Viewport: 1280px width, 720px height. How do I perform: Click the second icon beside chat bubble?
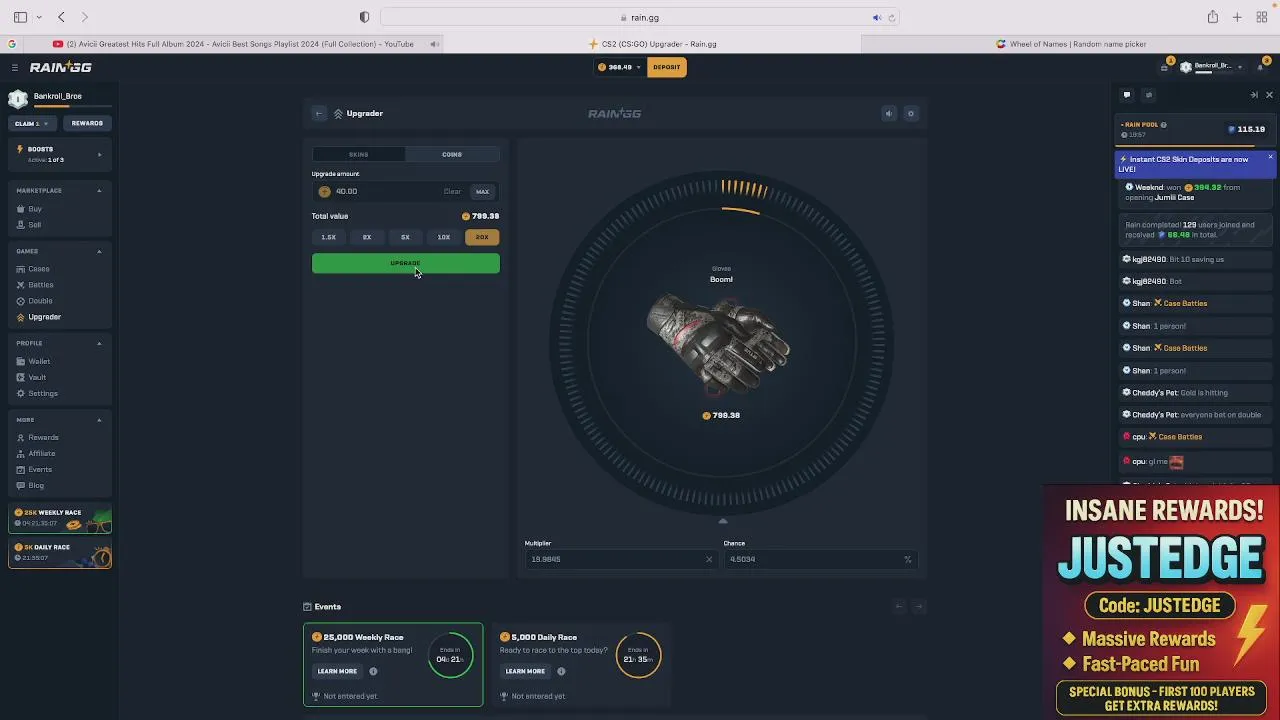tap(1148, 95)
